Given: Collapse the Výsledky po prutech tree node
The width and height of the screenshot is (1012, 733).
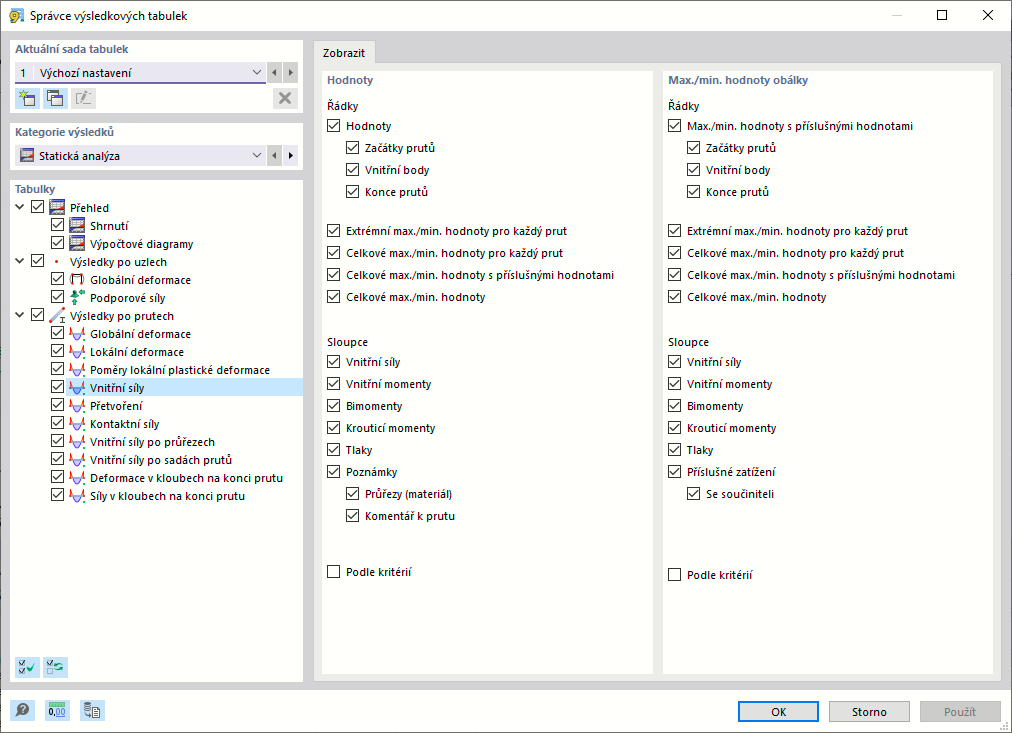Looking at the screenshot, I should (21, 316).
